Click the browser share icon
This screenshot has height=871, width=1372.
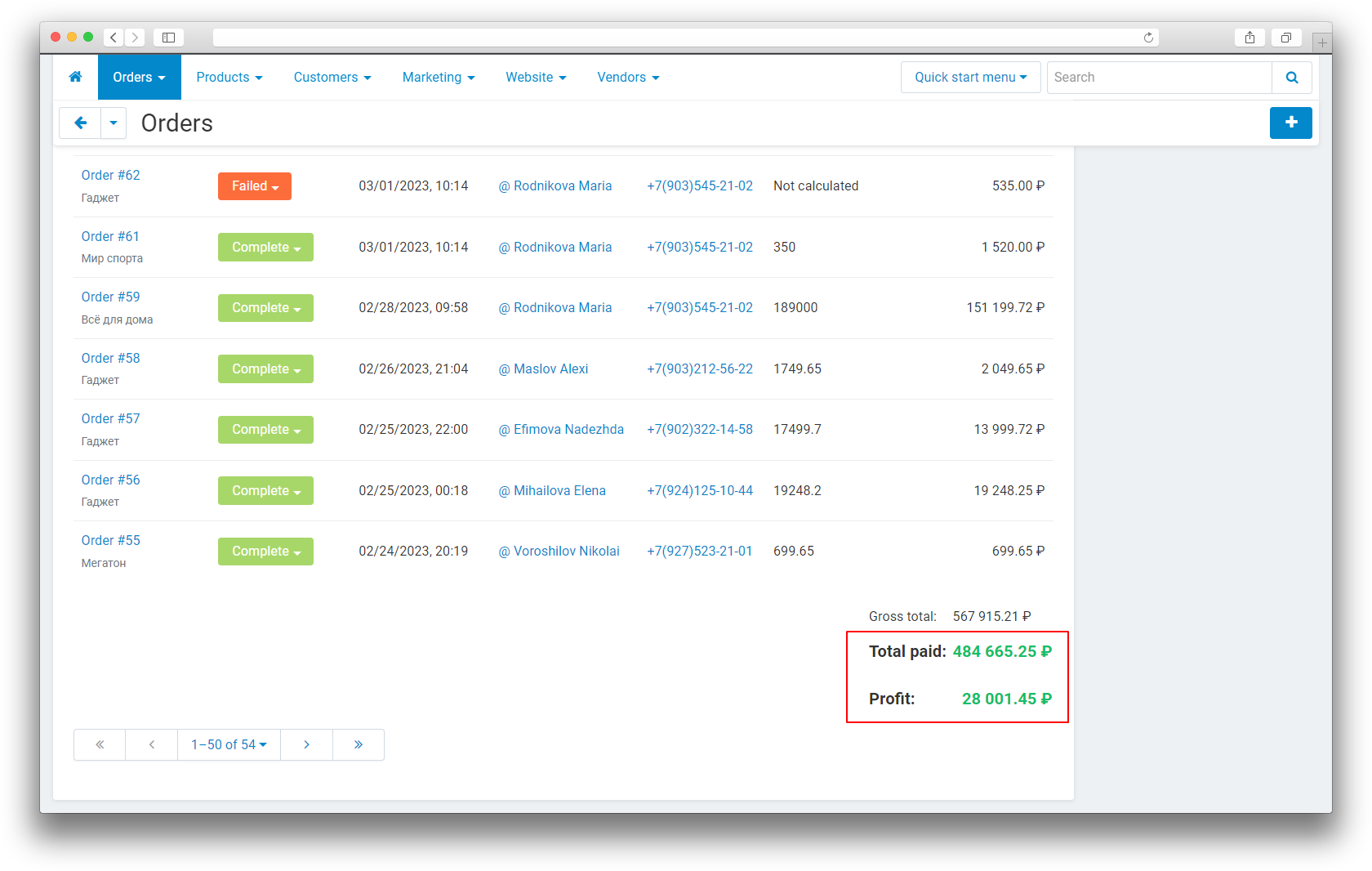1249,38
